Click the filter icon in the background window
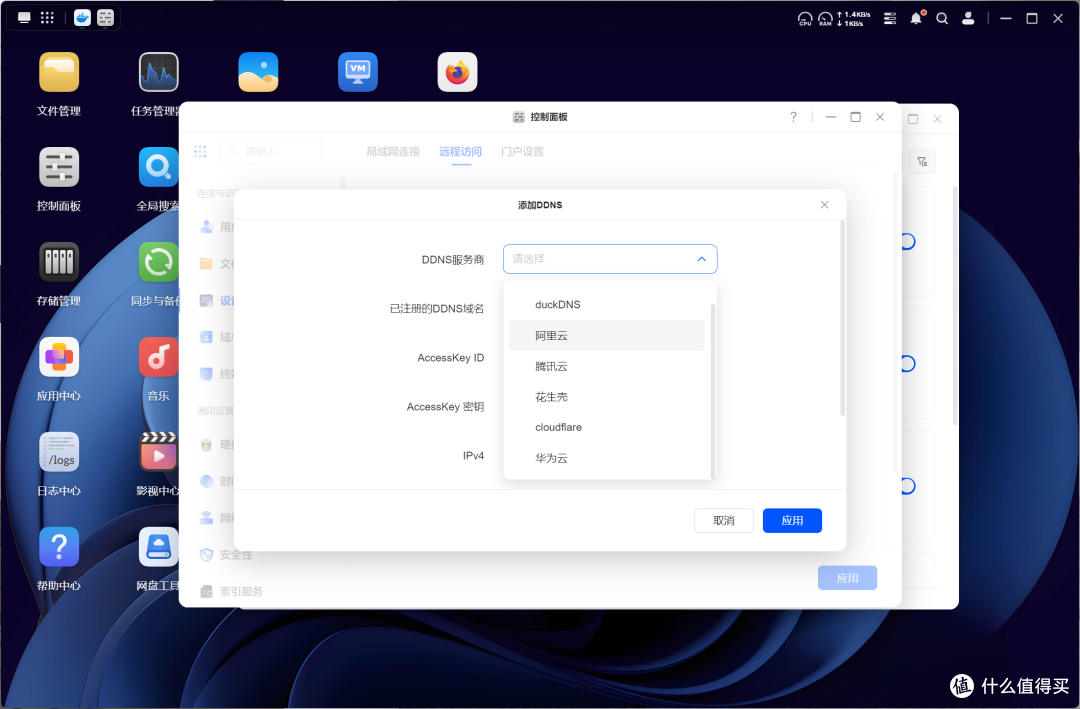The height and width of the screenshot is (709, 1080). [922, 162]
